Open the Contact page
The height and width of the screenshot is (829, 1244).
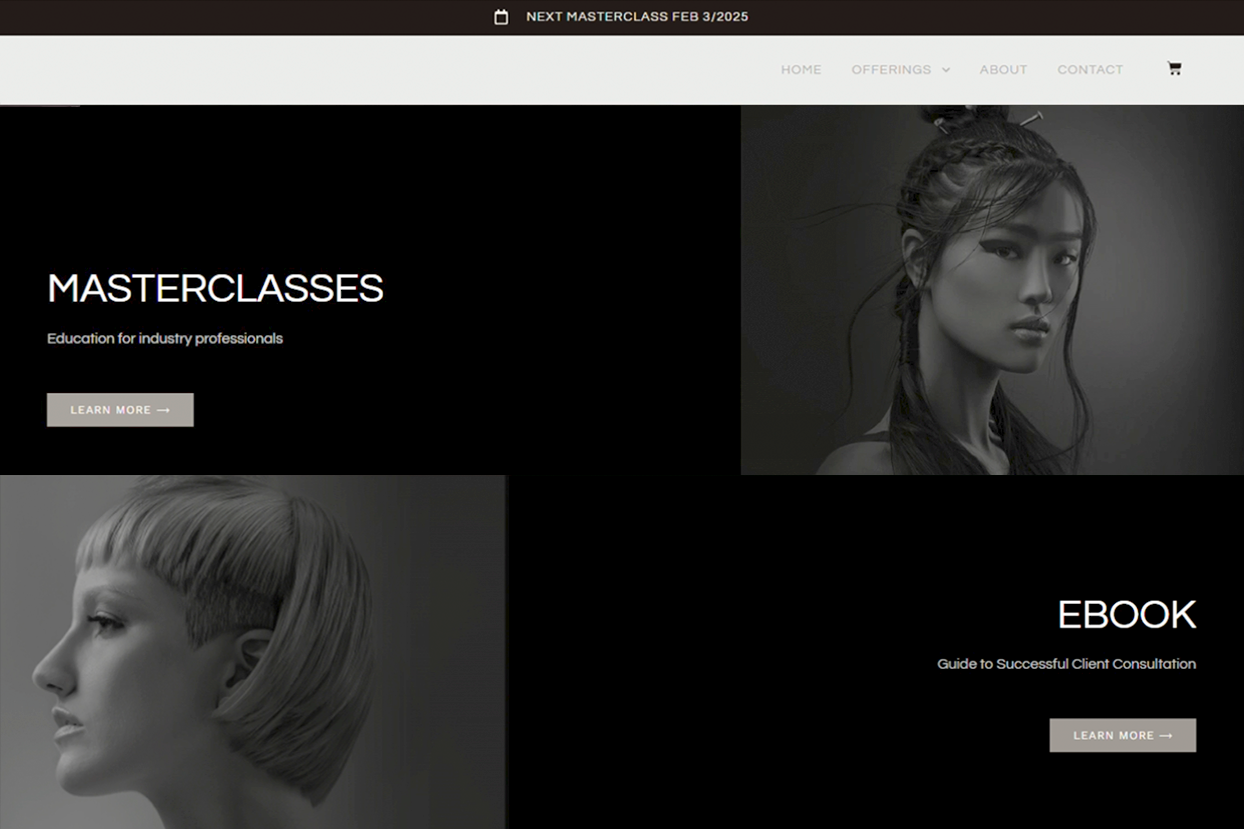1090,70
